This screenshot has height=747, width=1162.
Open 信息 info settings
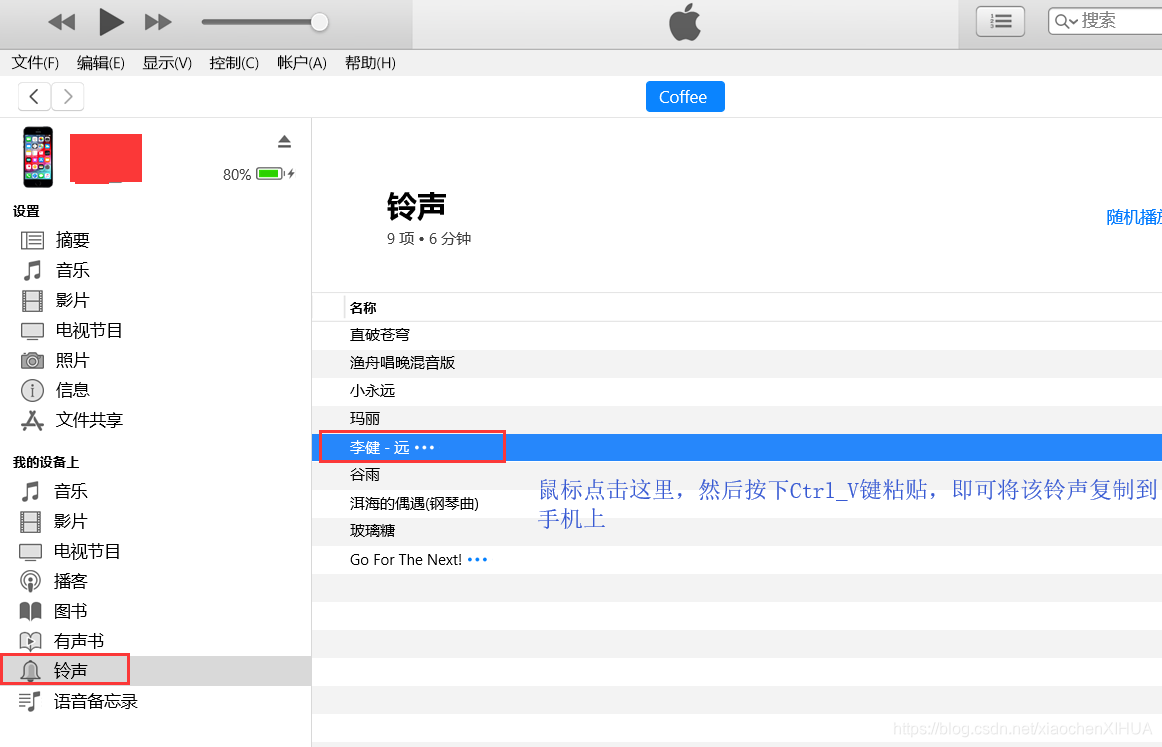pyautogui.click(x=73, y=390)
